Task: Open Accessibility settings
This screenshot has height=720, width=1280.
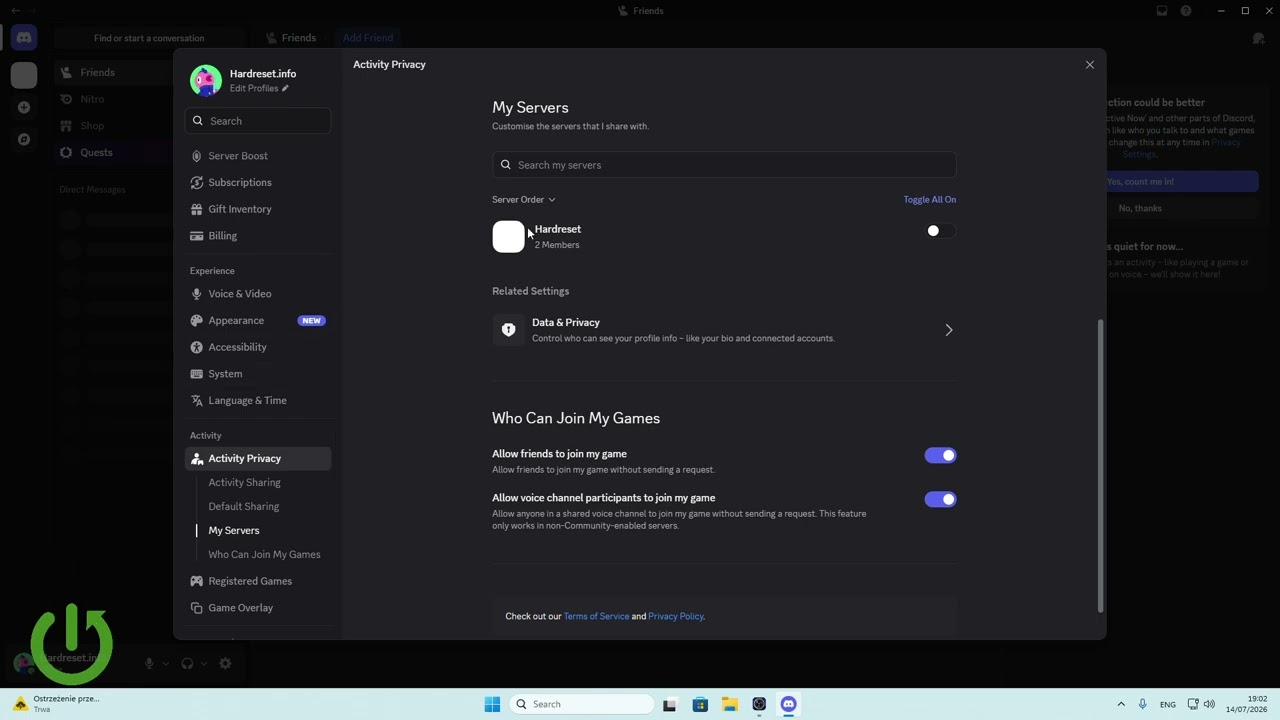Action: tap(258, 347)
